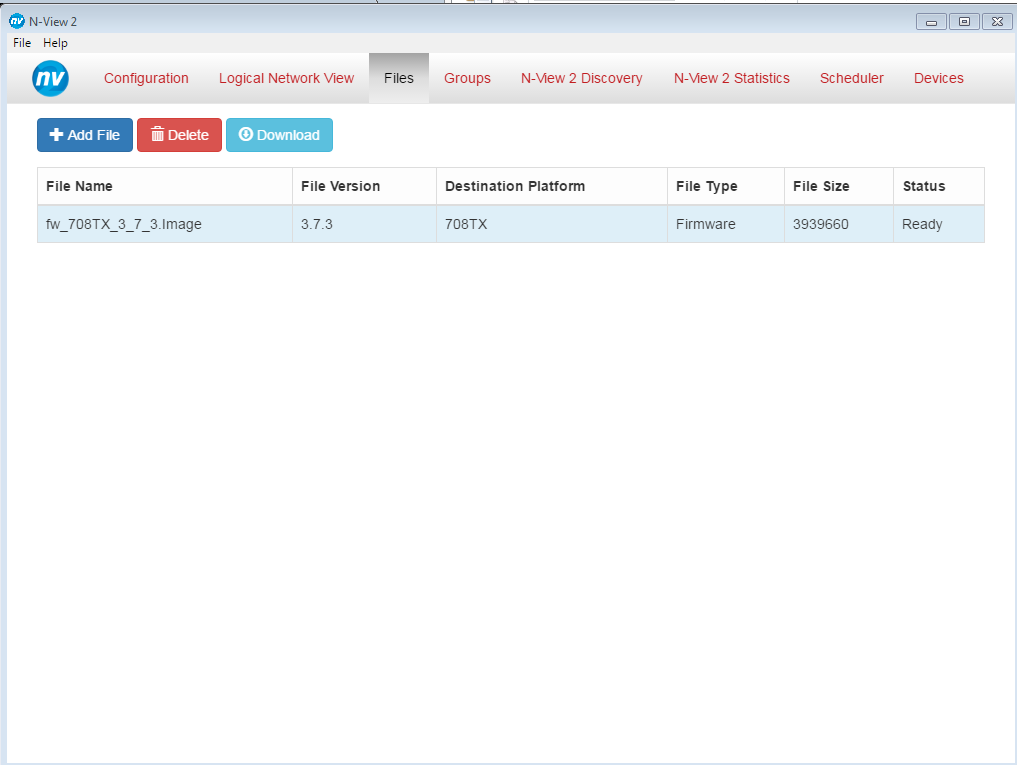Click the N-View 2 title bar icon

click(17, 21)
